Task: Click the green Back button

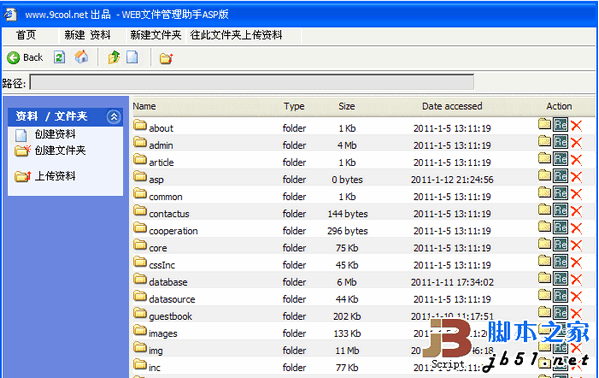Action: (25, 58)
